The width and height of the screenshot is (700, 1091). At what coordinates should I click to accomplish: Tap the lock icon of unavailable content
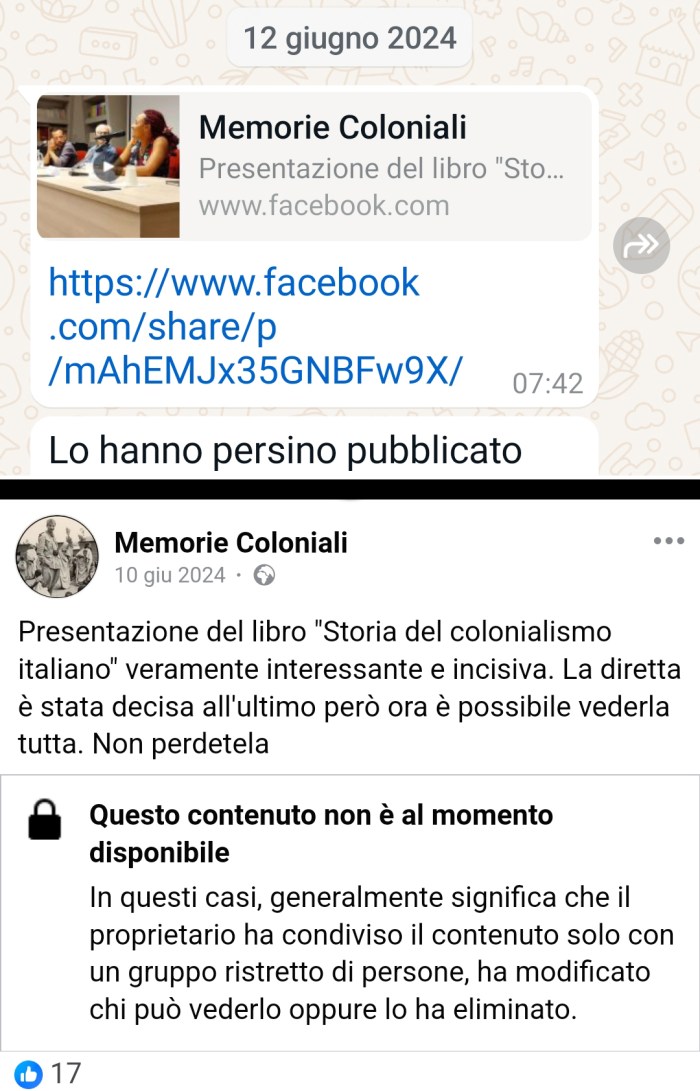click(x=45, y=820)
